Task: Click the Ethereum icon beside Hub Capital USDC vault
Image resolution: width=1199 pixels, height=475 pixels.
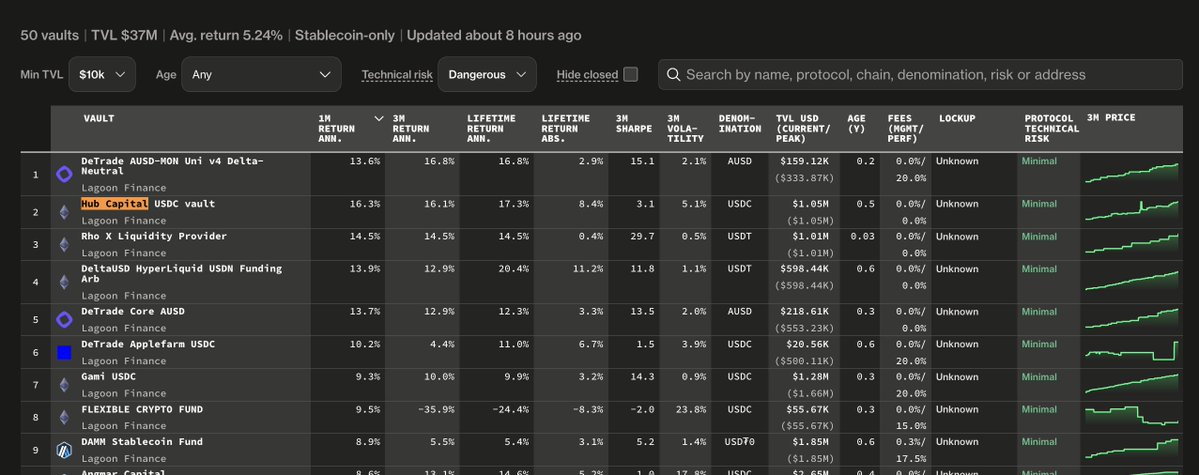Action: click(64, 212)
